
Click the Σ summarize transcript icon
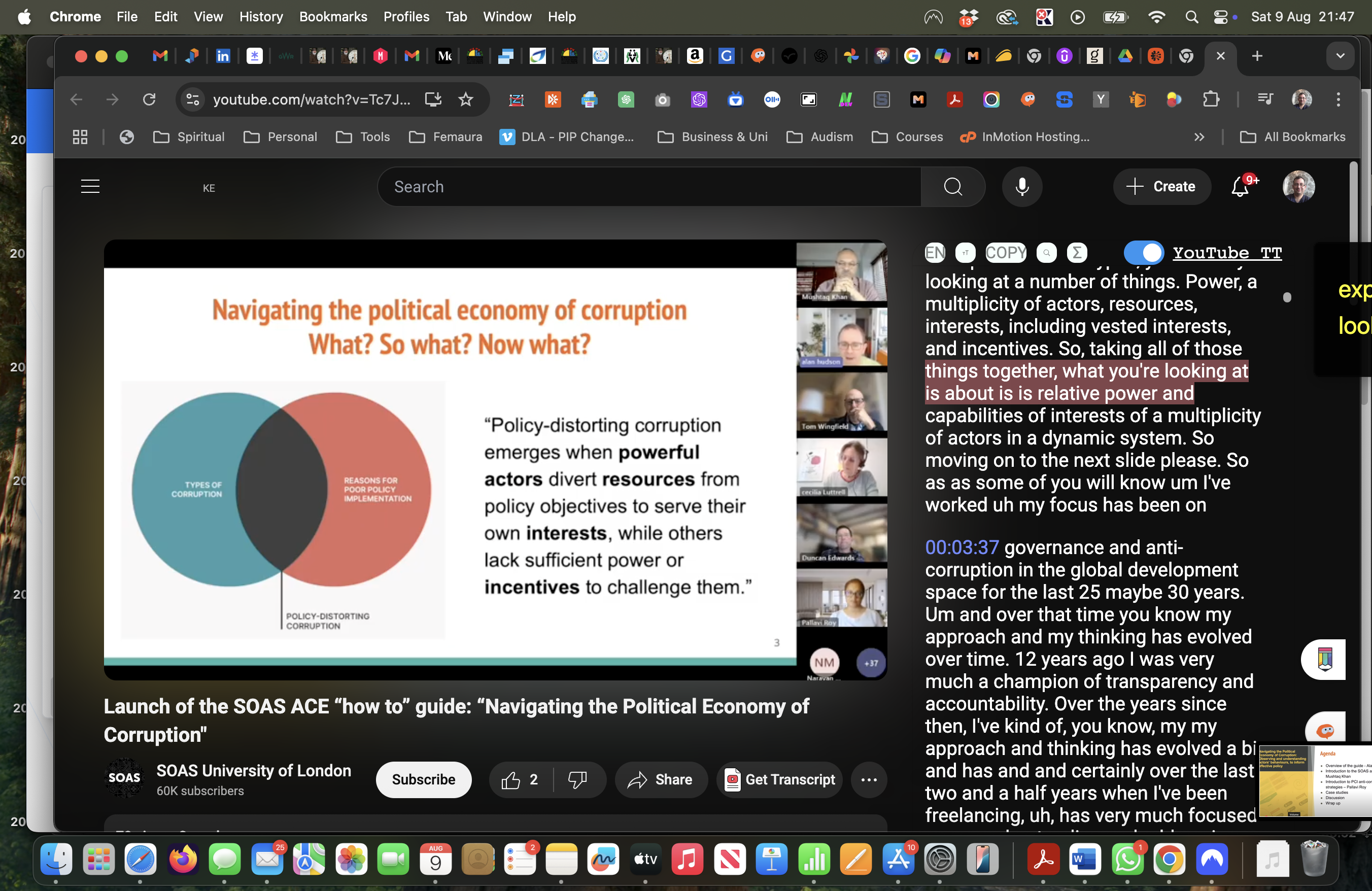tap(1077, 252)
